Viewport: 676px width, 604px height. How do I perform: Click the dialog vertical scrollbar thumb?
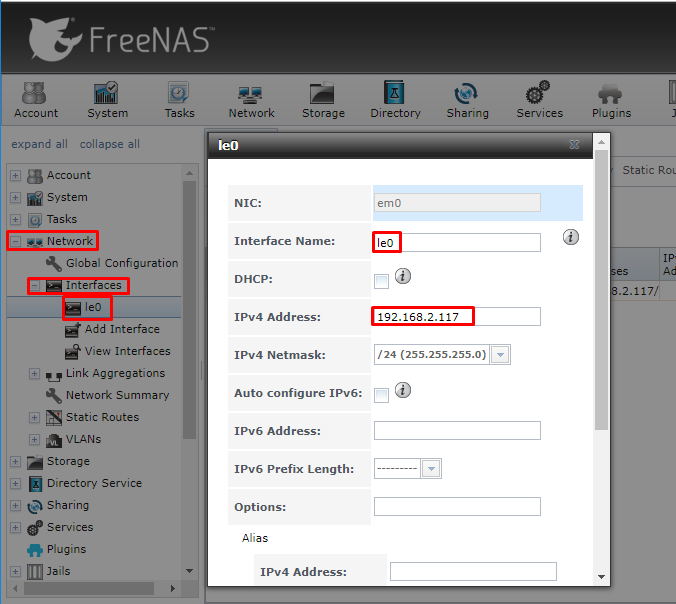(601, 290)
